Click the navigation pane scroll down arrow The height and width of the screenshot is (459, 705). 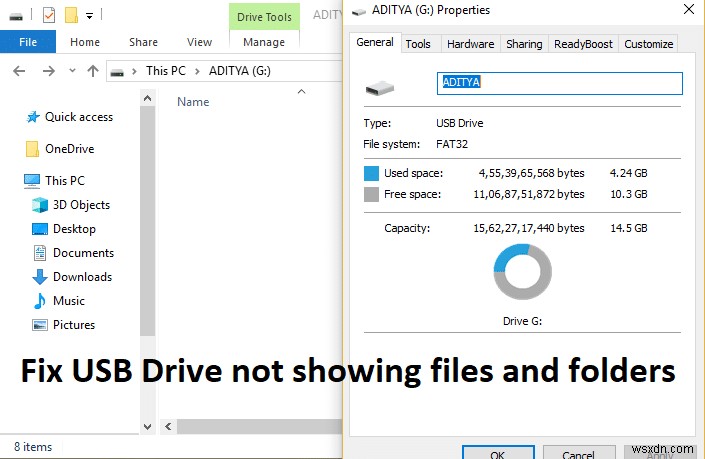(147, 426)
